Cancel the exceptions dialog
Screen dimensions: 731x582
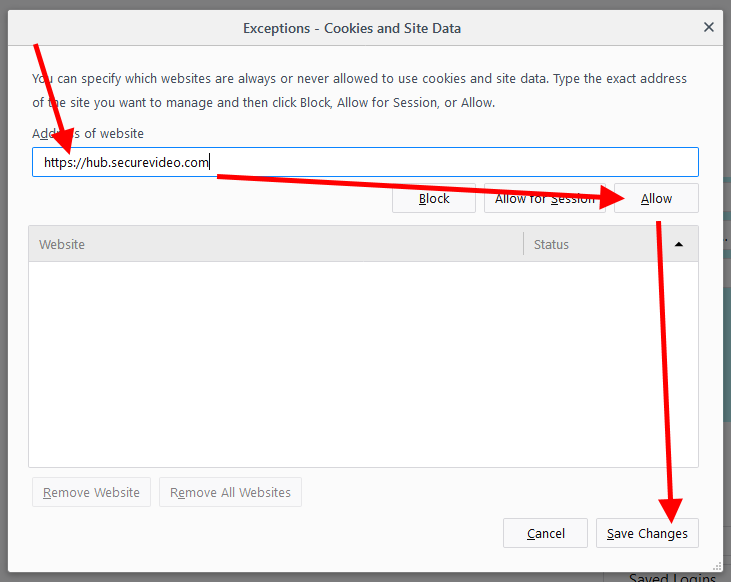545,533
